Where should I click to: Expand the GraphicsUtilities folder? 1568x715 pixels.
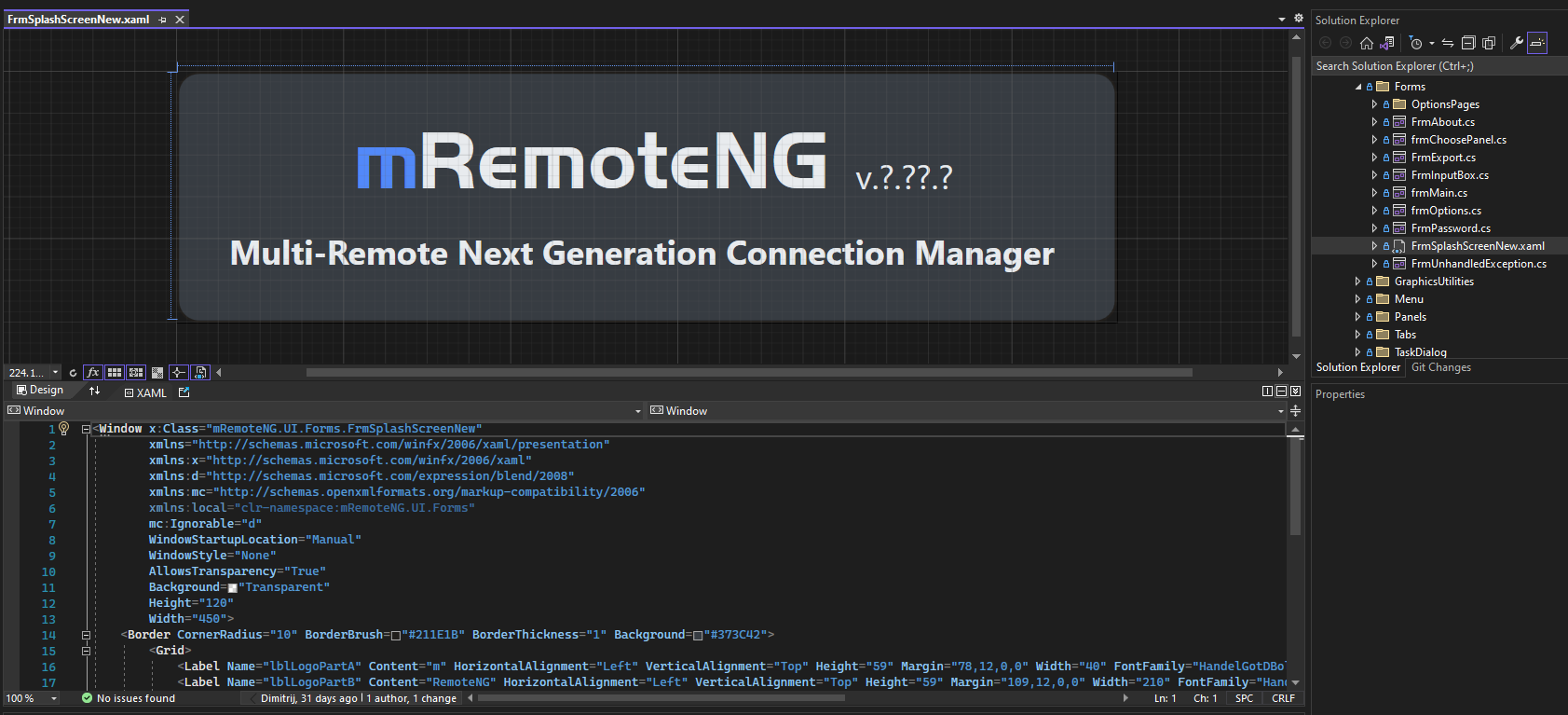pos(1357,282)
